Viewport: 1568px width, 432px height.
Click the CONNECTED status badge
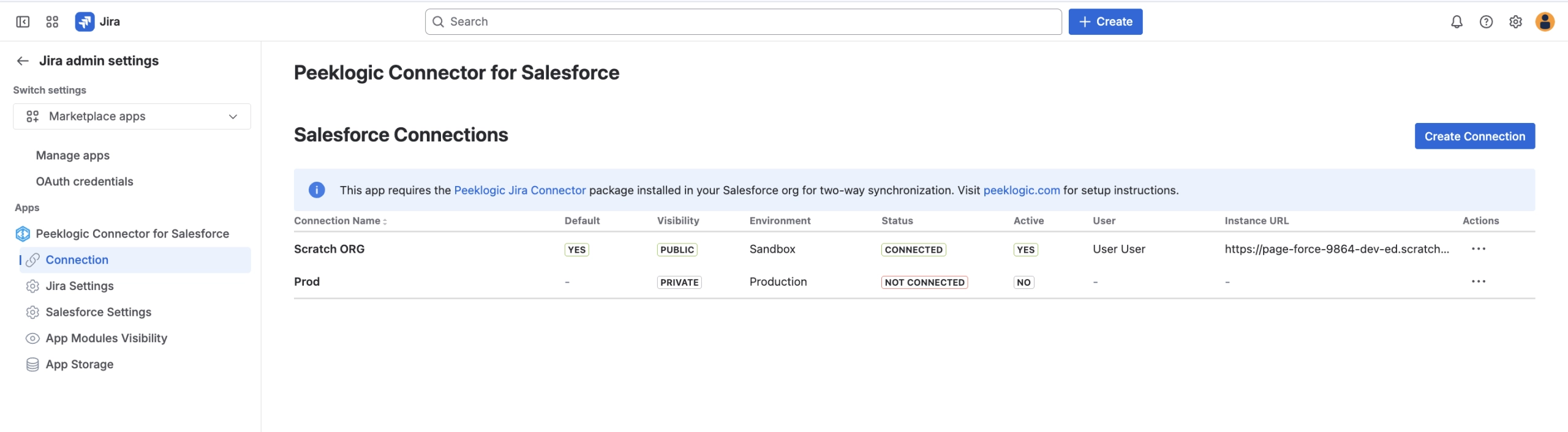(914, 250)
